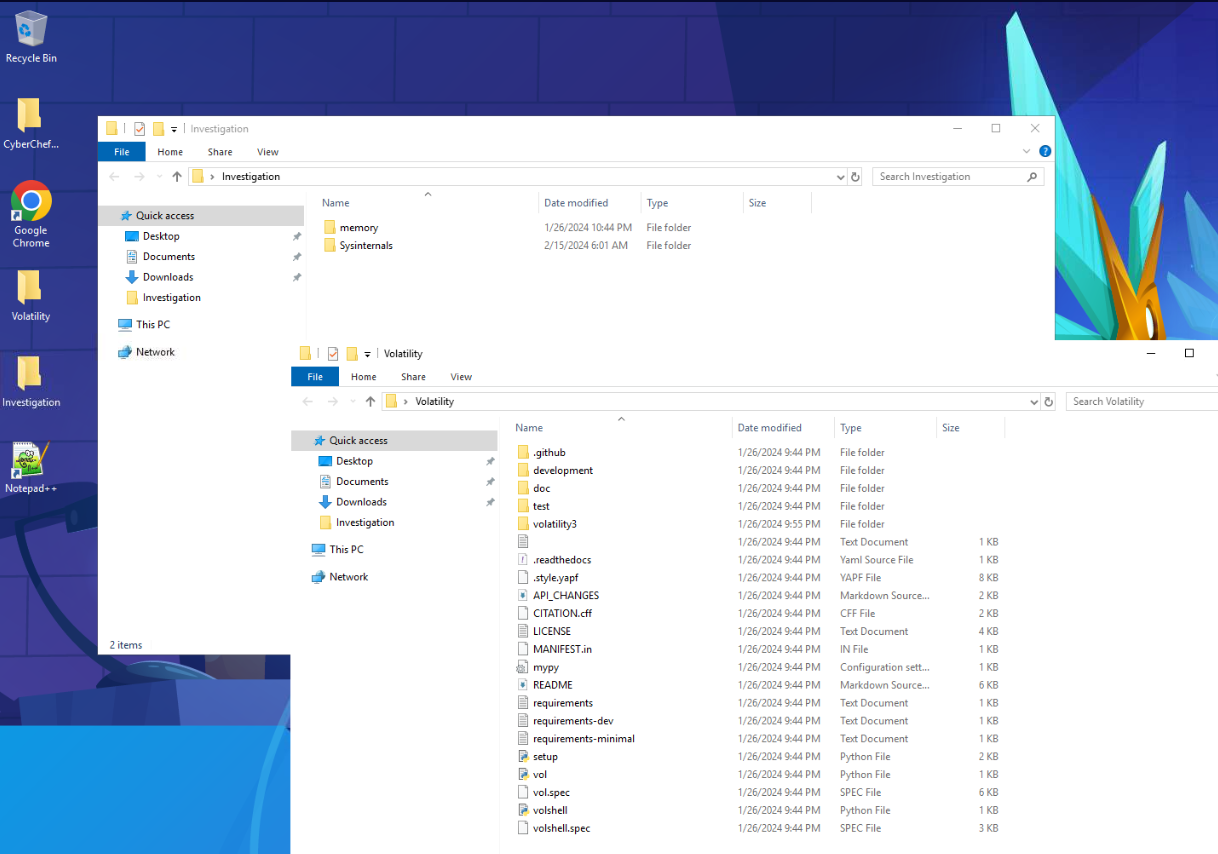Screen dimensions: 1218x854
Task: Open the Share tab in Investigation window
Action: (220, 152)
